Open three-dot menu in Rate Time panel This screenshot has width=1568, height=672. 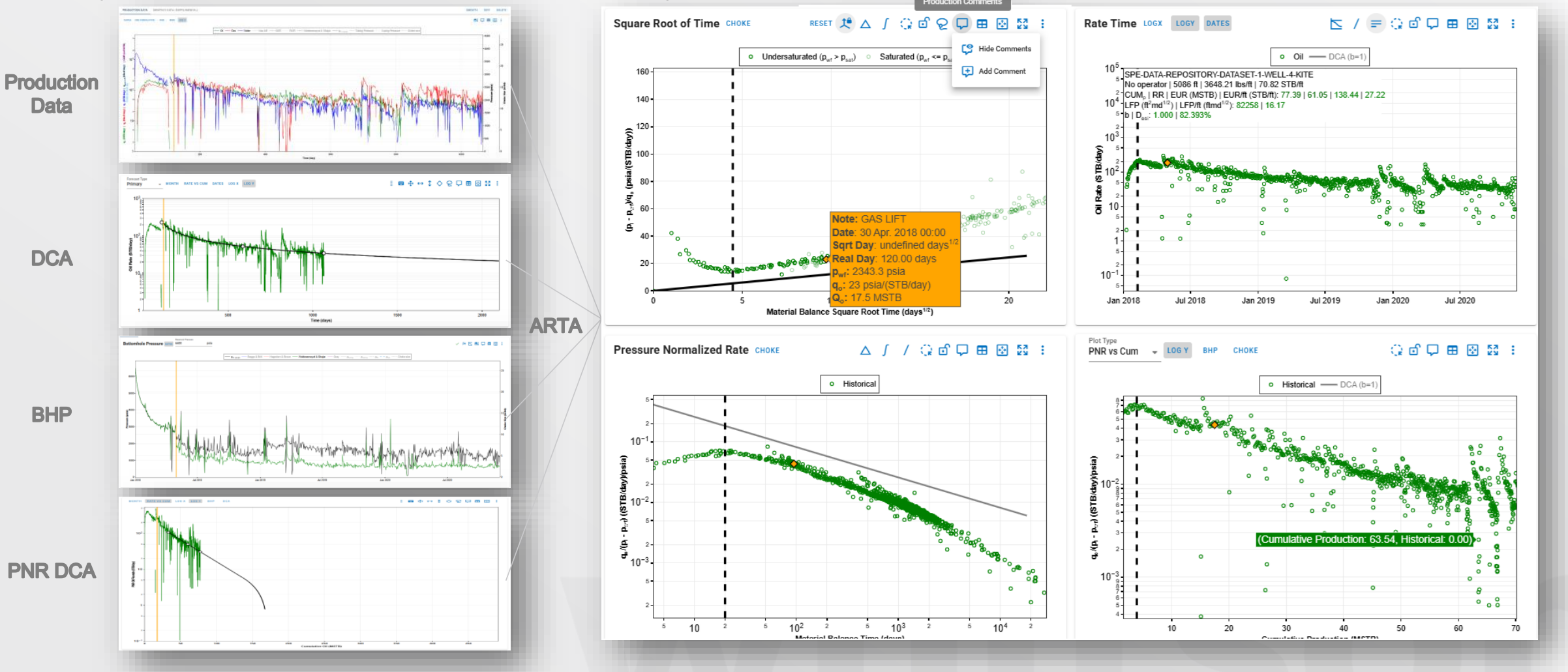pos(1513,24)
